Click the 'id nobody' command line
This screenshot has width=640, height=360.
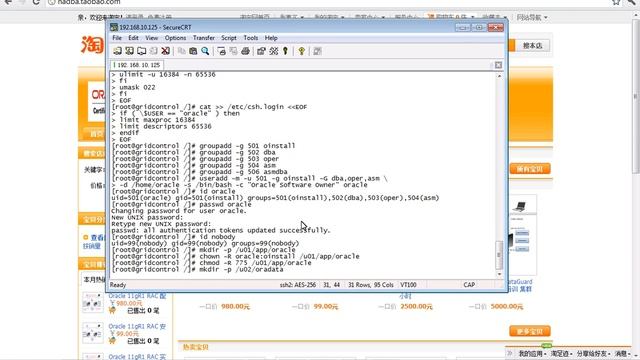point(174,237)
